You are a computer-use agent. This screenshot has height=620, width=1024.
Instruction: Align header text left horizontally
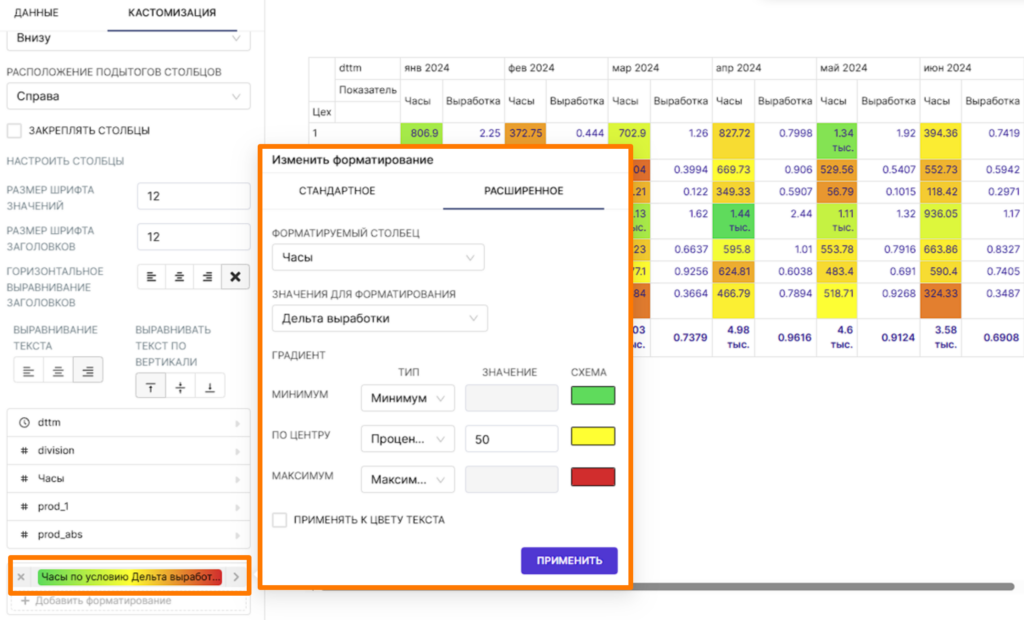tap(152, 277)
